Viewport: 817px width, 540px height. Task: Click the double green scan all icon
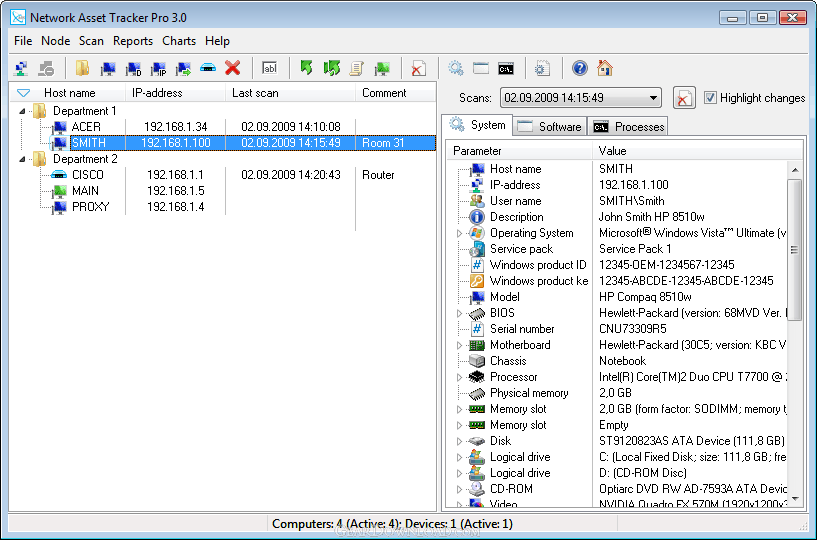331,68
